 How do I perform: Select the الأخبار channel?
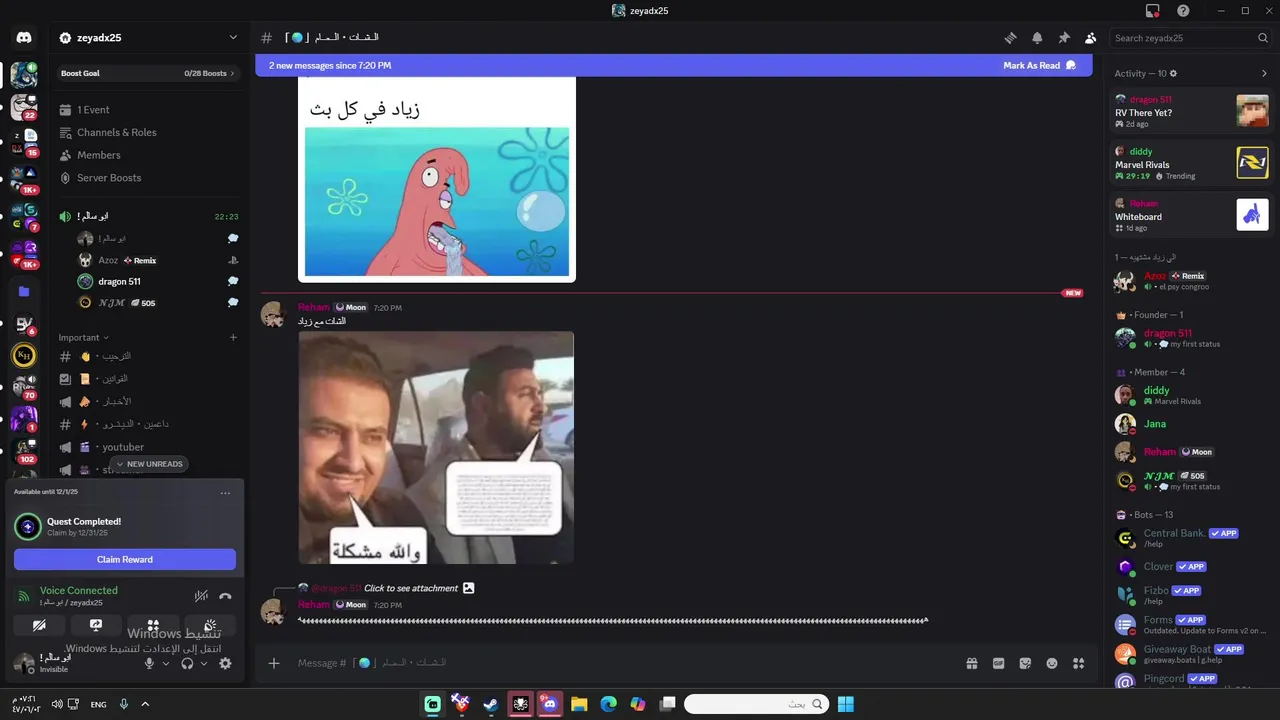pyautogui.click(x=148, y=401)
